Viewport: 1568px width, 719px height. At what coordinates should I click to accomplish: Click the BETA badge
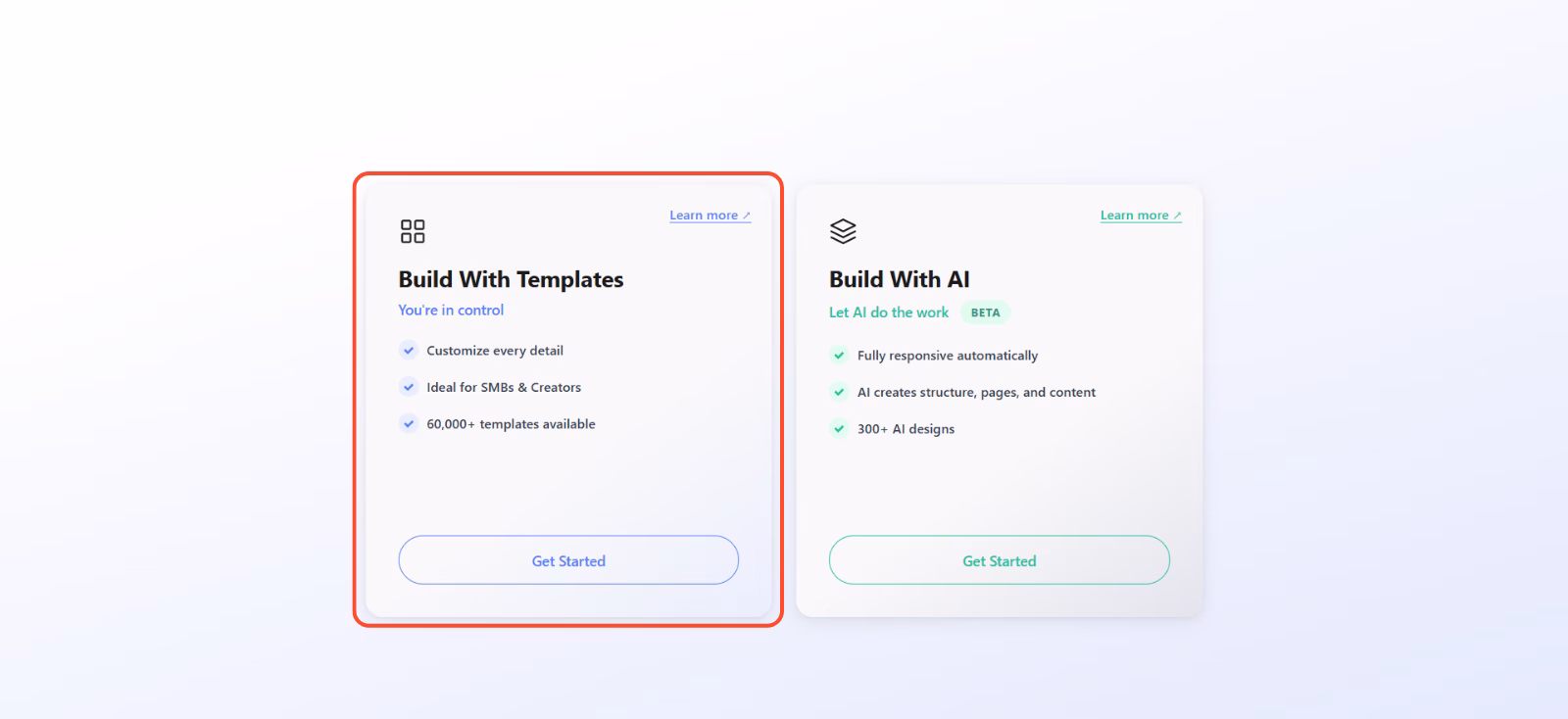[985, 312]
